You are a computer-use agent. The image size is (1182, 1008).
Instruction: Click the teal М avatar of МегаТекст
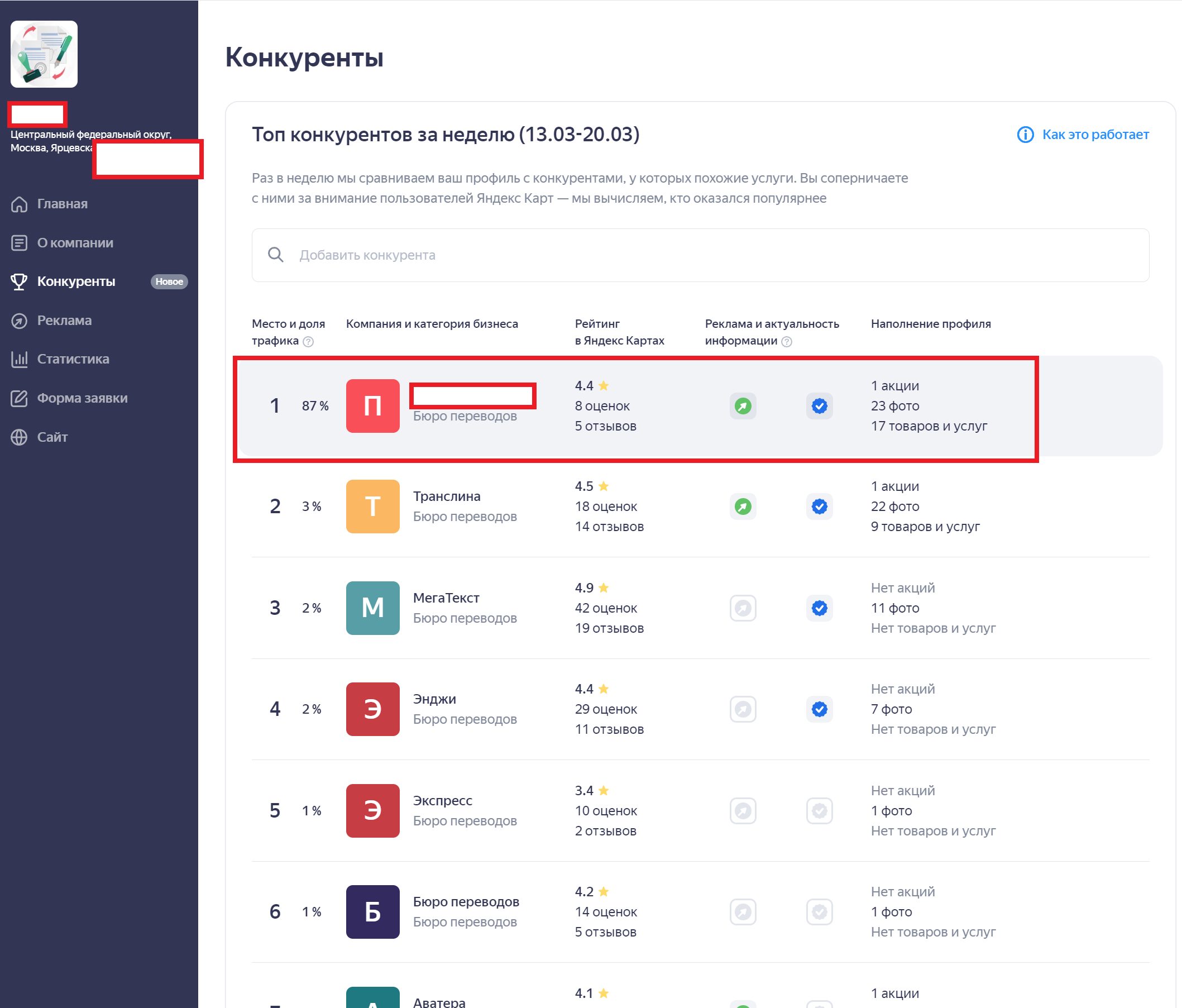[372, 608]
